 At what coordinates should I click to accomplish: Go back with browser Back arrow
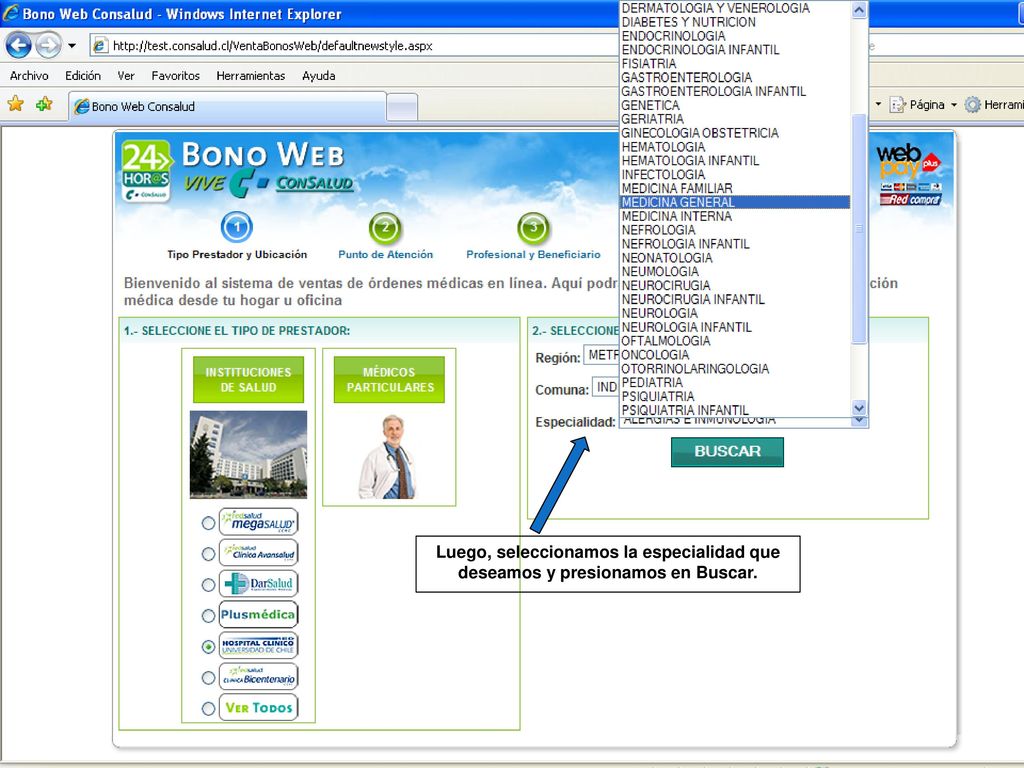tap(18, 46)
